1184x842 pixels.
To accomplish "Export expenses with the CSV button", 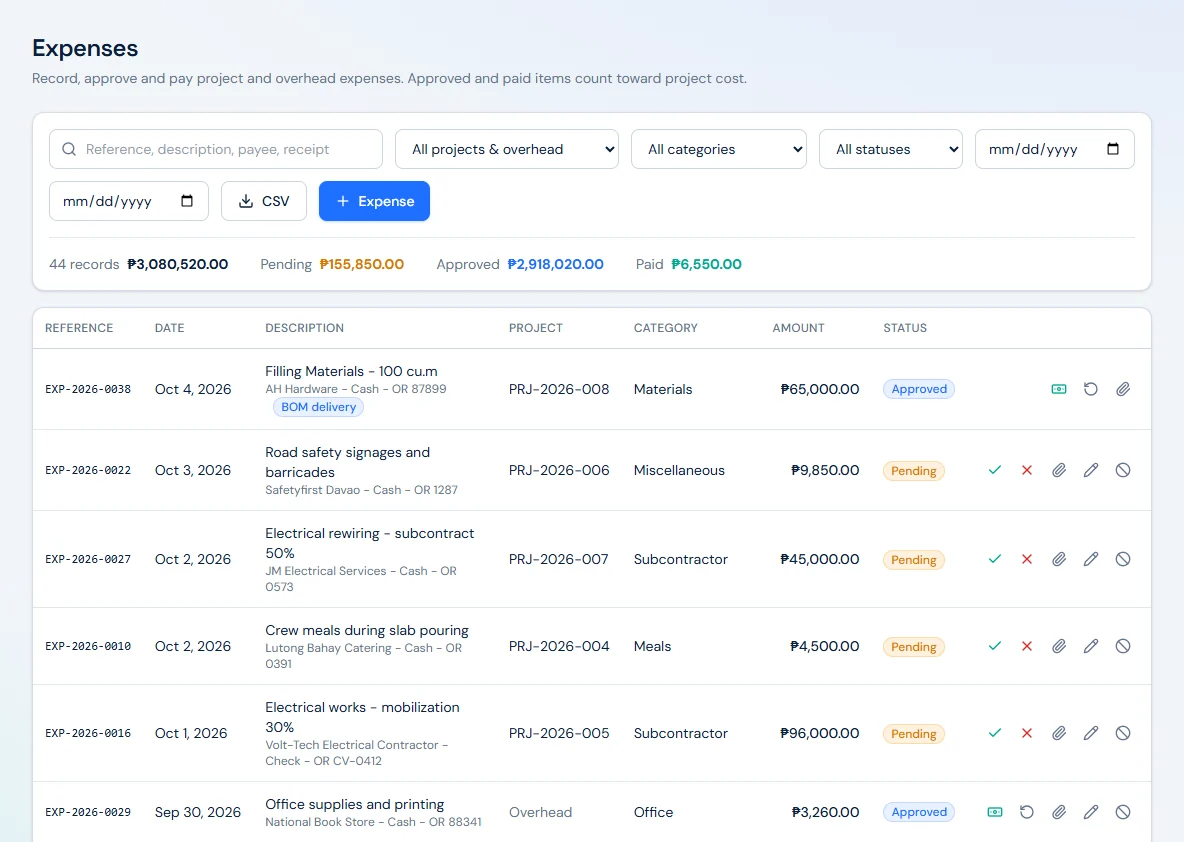I will 264,201.
